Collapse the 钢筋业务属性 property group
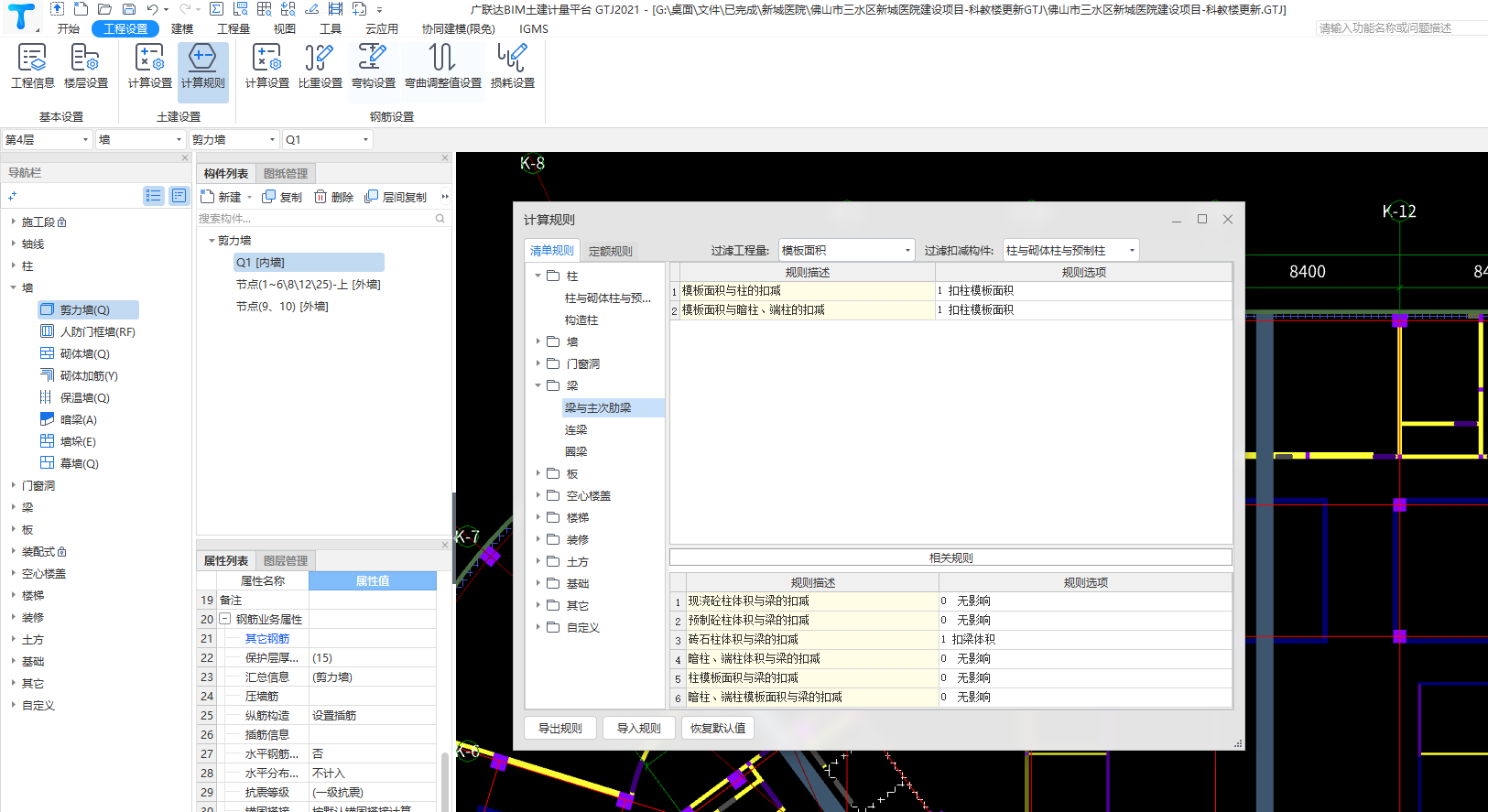The width and height of the screenshot is (1488, 812). click(x=224, y=619)
